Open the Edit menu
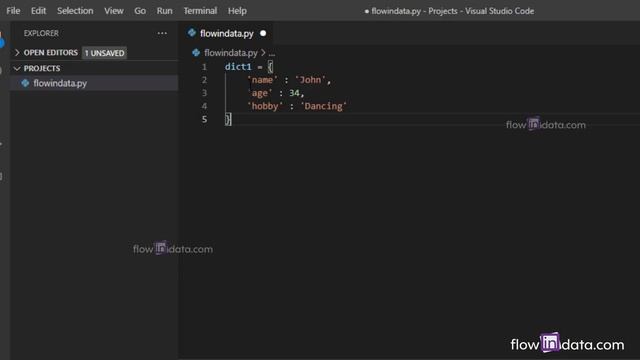640x360 pixels. [x=38, y=11]
